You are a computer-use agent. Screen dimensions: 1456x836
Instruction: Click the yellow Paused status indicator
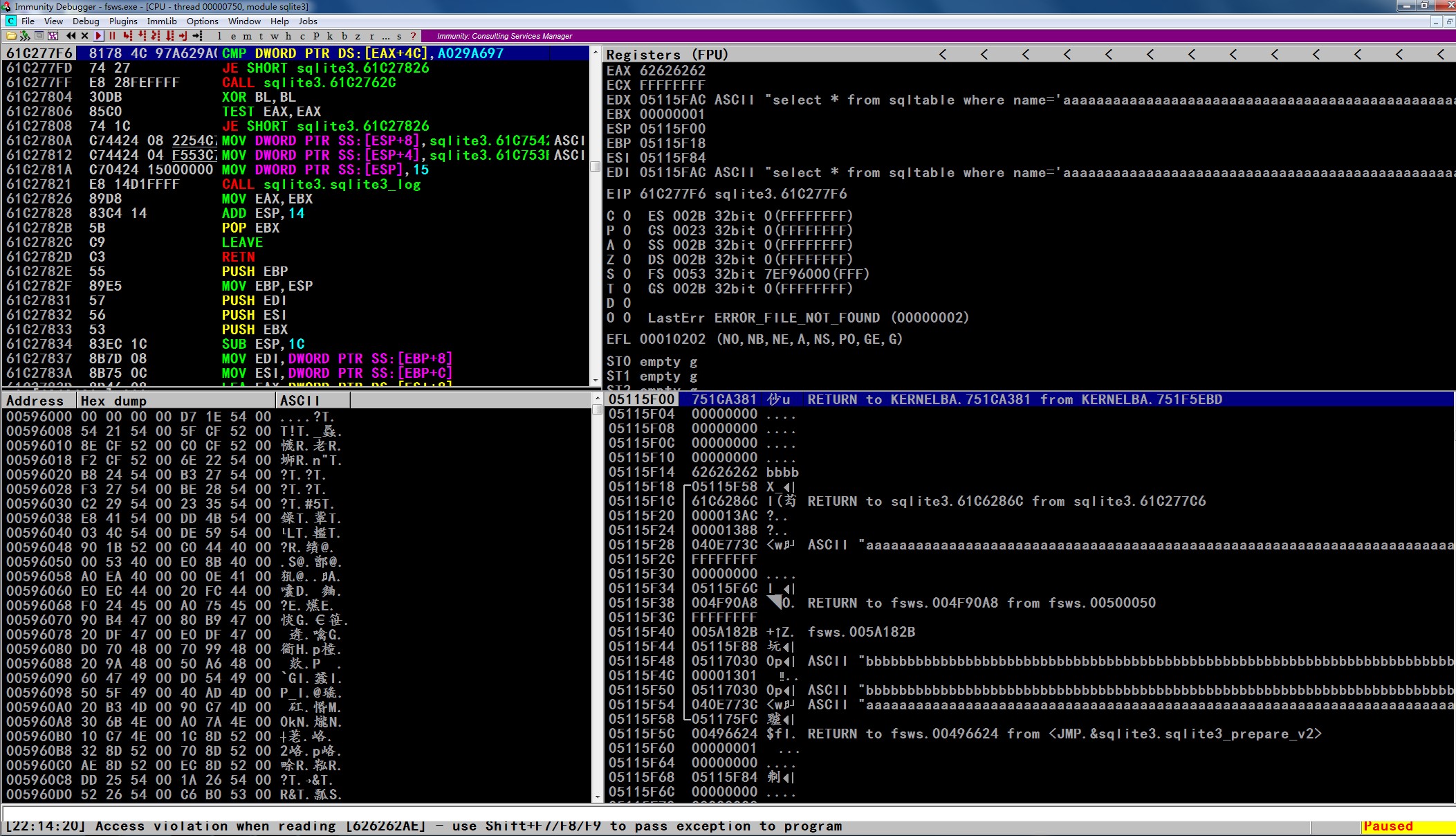click(x=1408, y=826)
